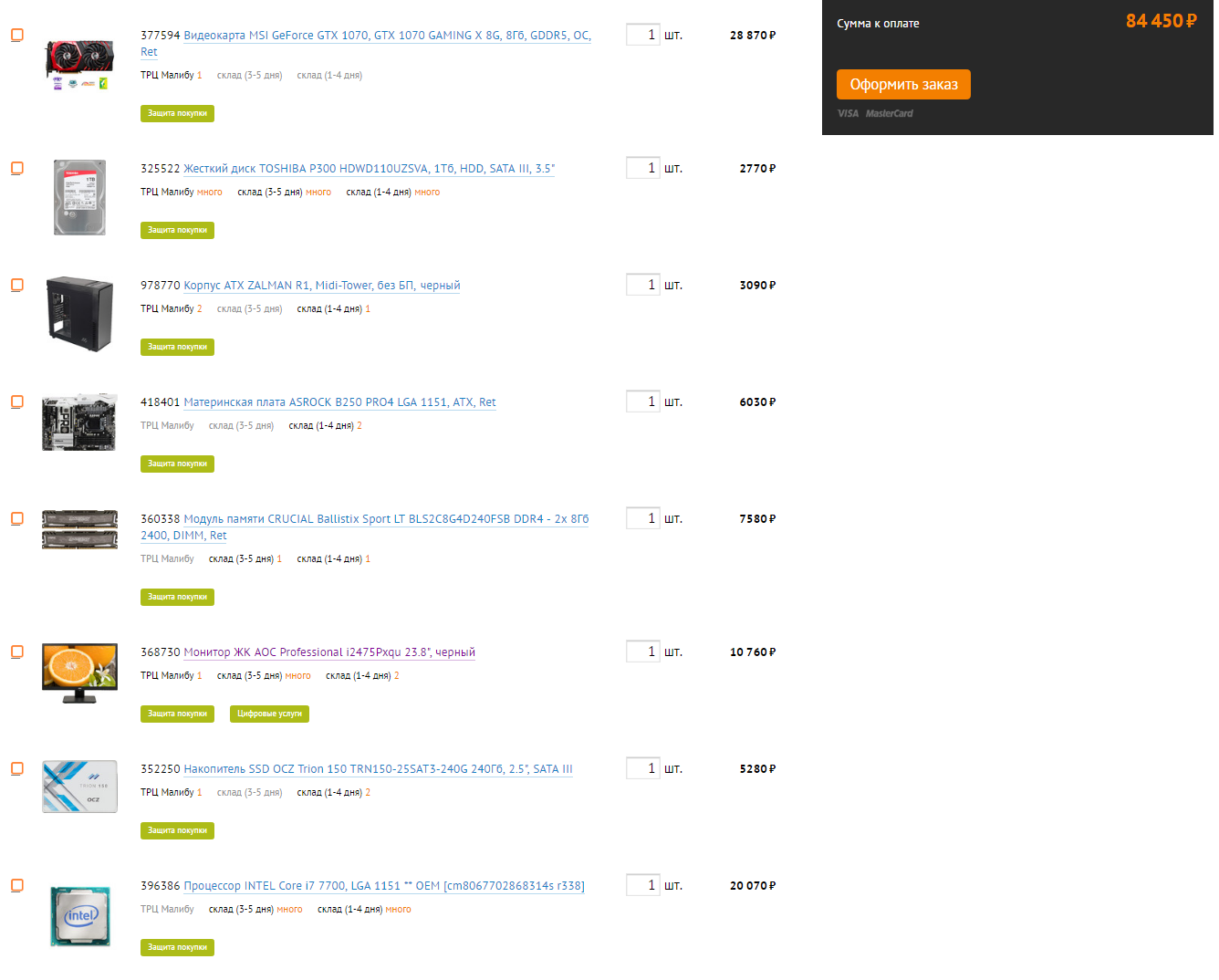
Task: Open ZALMAN R1 case product image
Action: [x=79, y=314]
